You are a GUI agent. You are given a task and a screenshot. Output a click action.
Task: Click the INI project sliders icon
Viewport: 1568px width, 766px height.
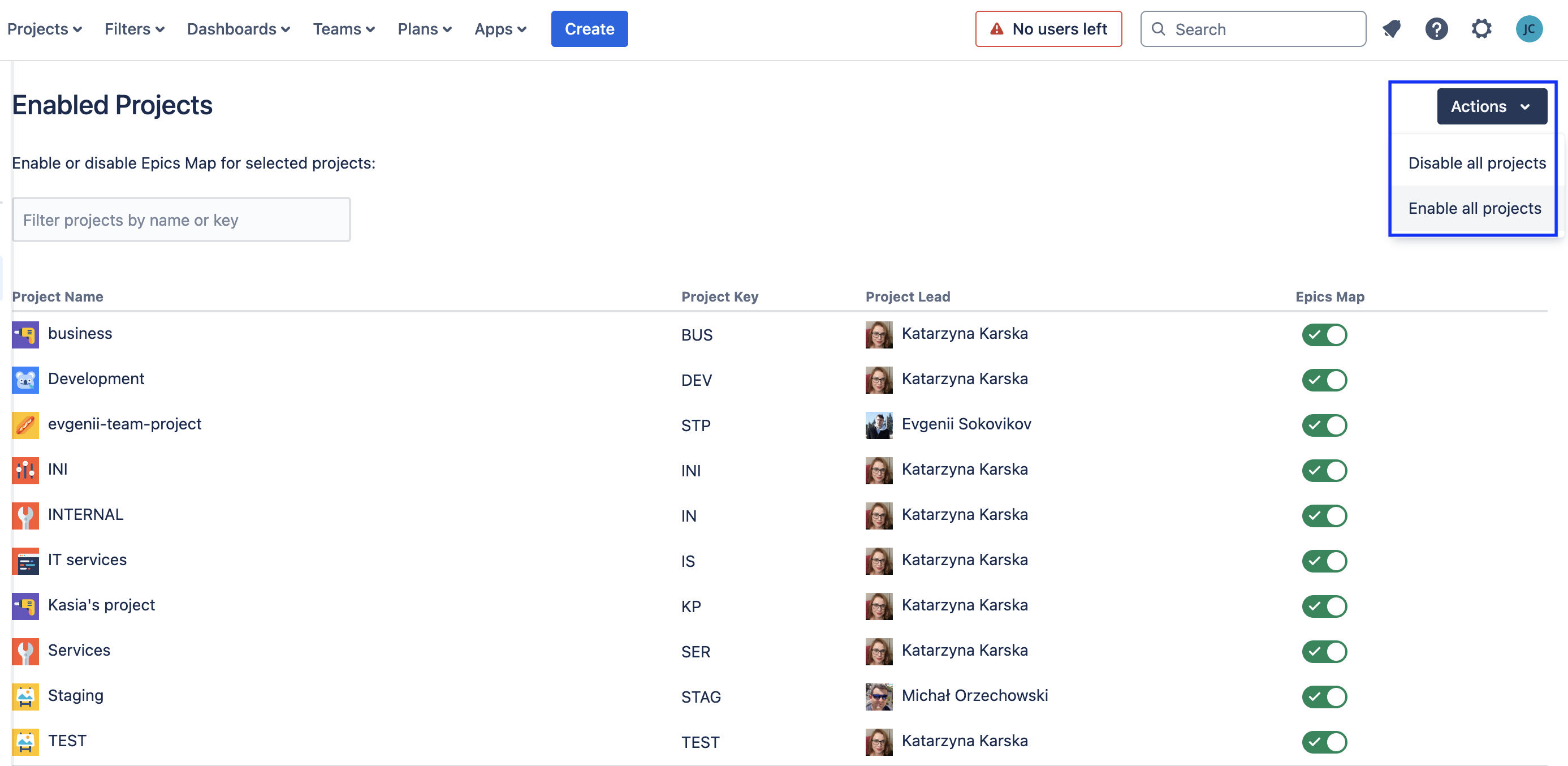(25, 470)
